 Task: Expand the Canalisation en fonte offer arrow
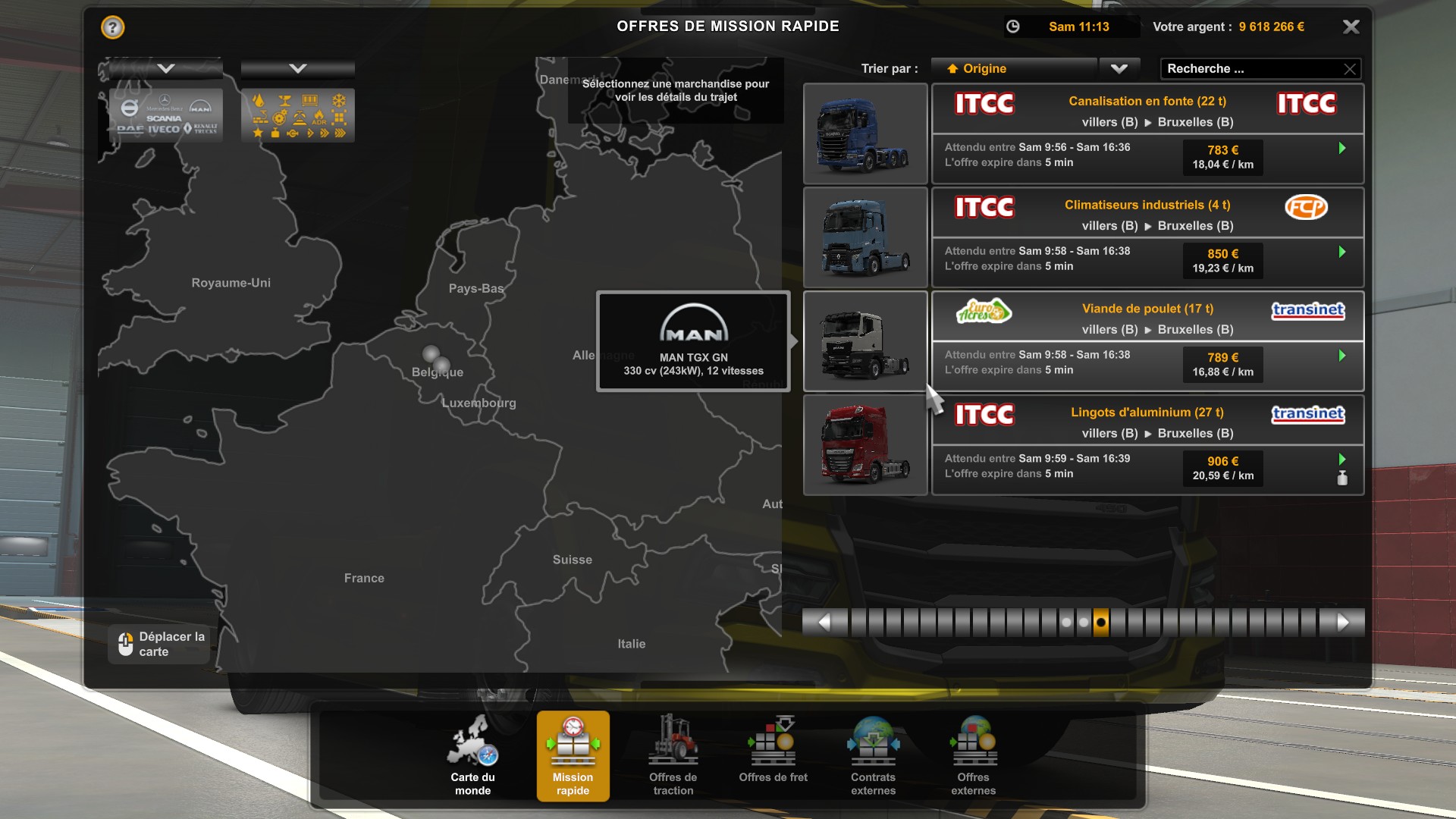coord(1341,149)
